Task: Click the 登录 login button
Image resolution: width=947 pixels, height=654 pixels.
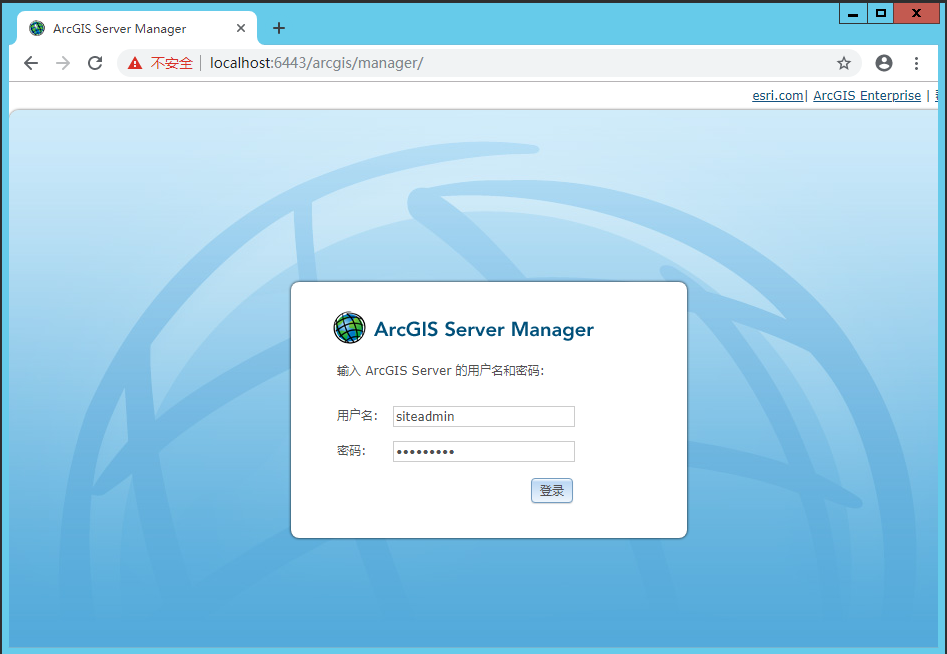Action: coord(551,490)
